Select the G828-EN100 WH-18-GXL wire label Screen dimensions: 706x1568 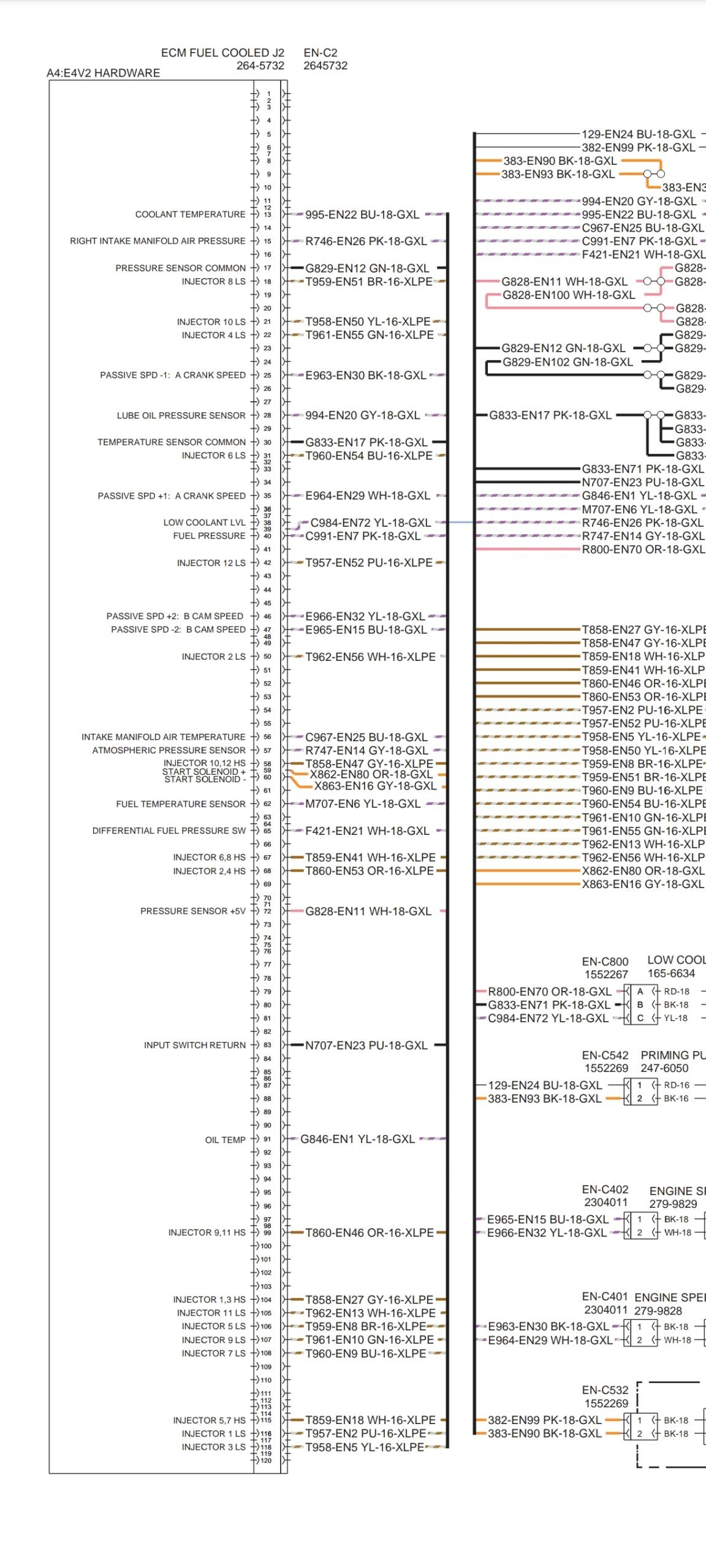click(x=568, y=295)
